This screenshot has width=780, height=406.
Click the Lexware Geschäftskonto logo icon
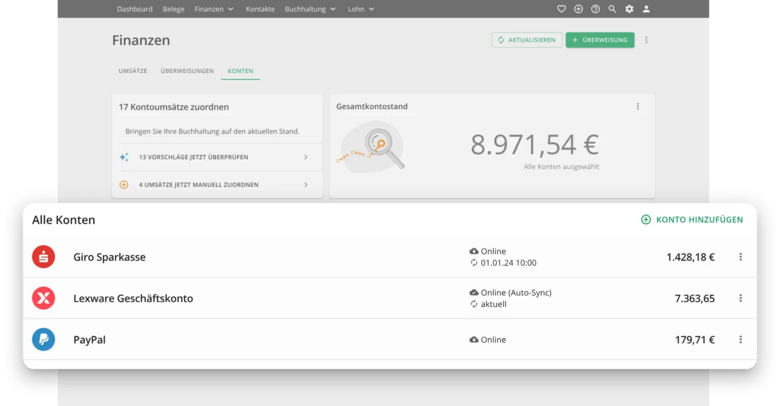44,298
